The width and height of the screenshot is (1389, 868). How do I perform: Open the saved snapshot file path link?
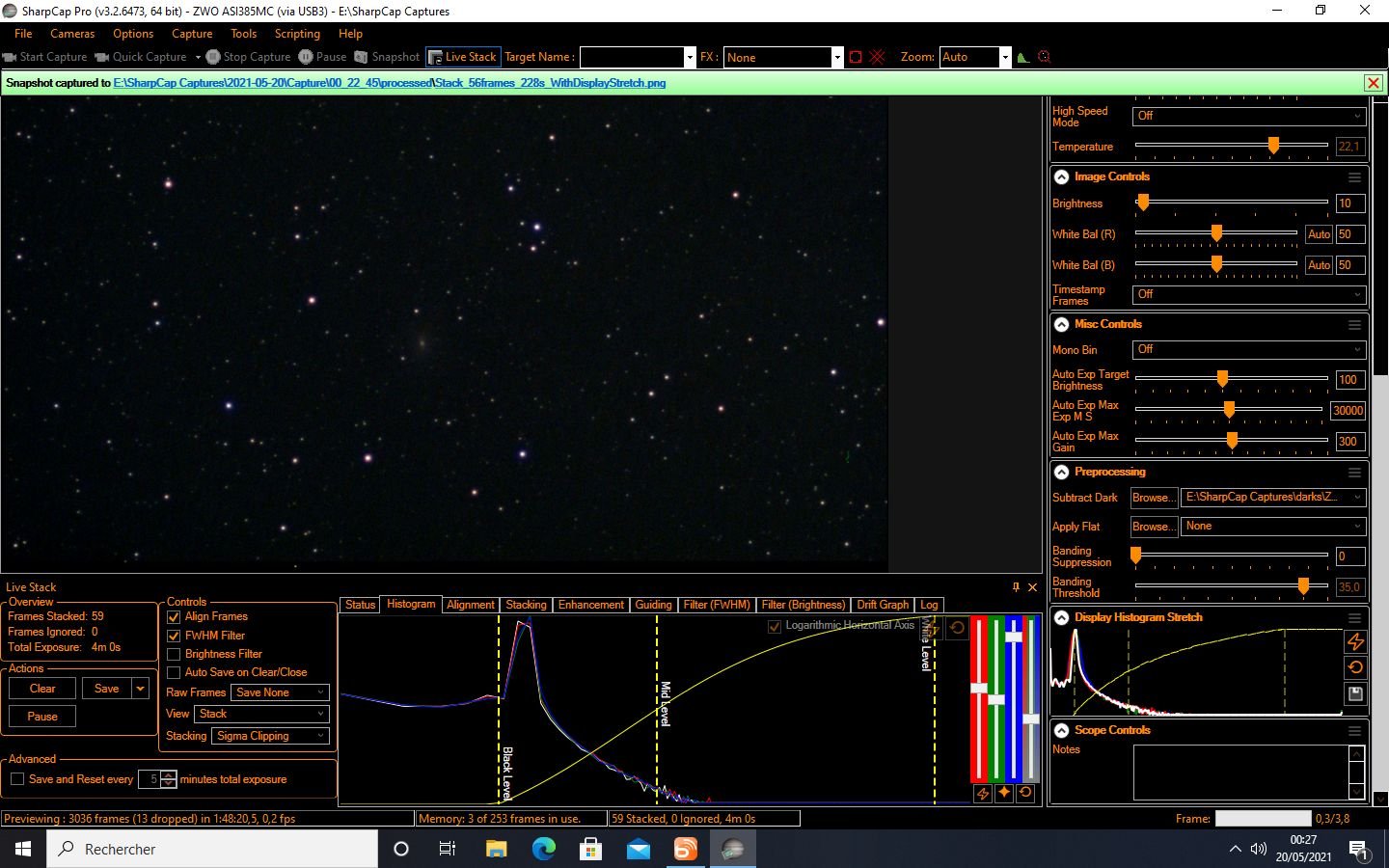click(390, 83)
